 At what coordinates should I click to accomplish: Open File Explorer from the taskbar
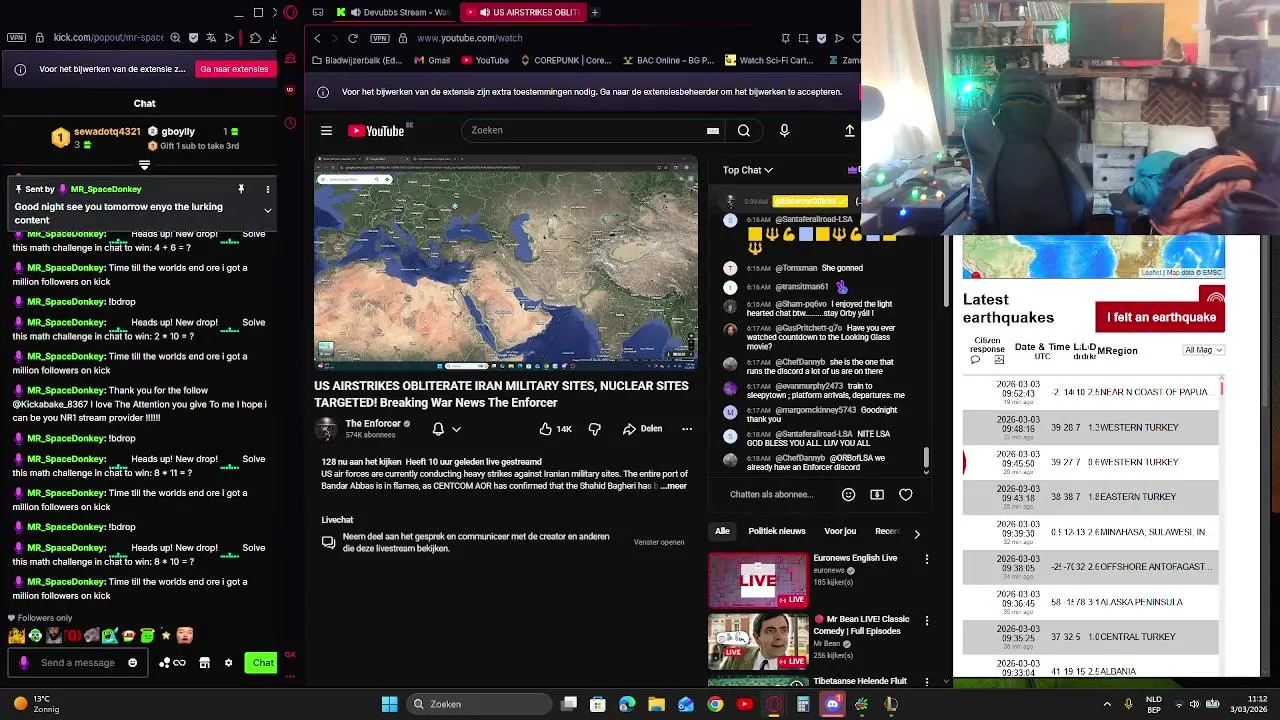click(657, 704)
